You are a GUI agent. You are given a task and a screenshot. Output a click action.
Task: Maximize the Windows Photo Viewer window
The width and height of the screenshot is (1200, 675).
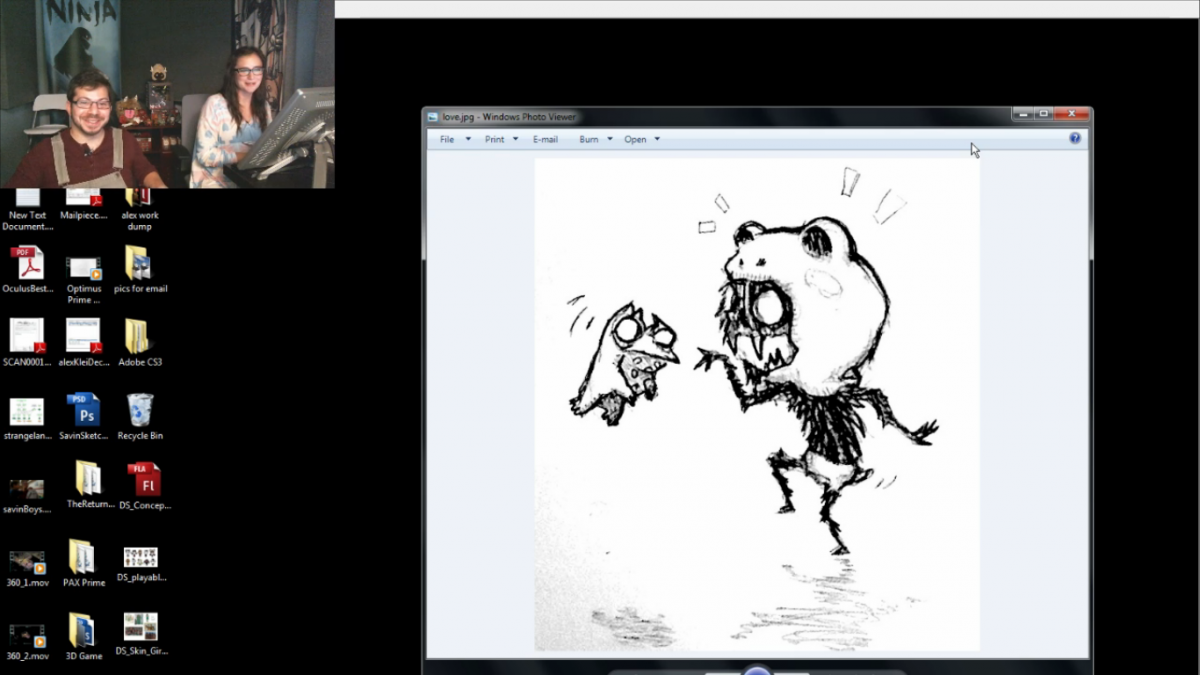tap(1043, 114)
